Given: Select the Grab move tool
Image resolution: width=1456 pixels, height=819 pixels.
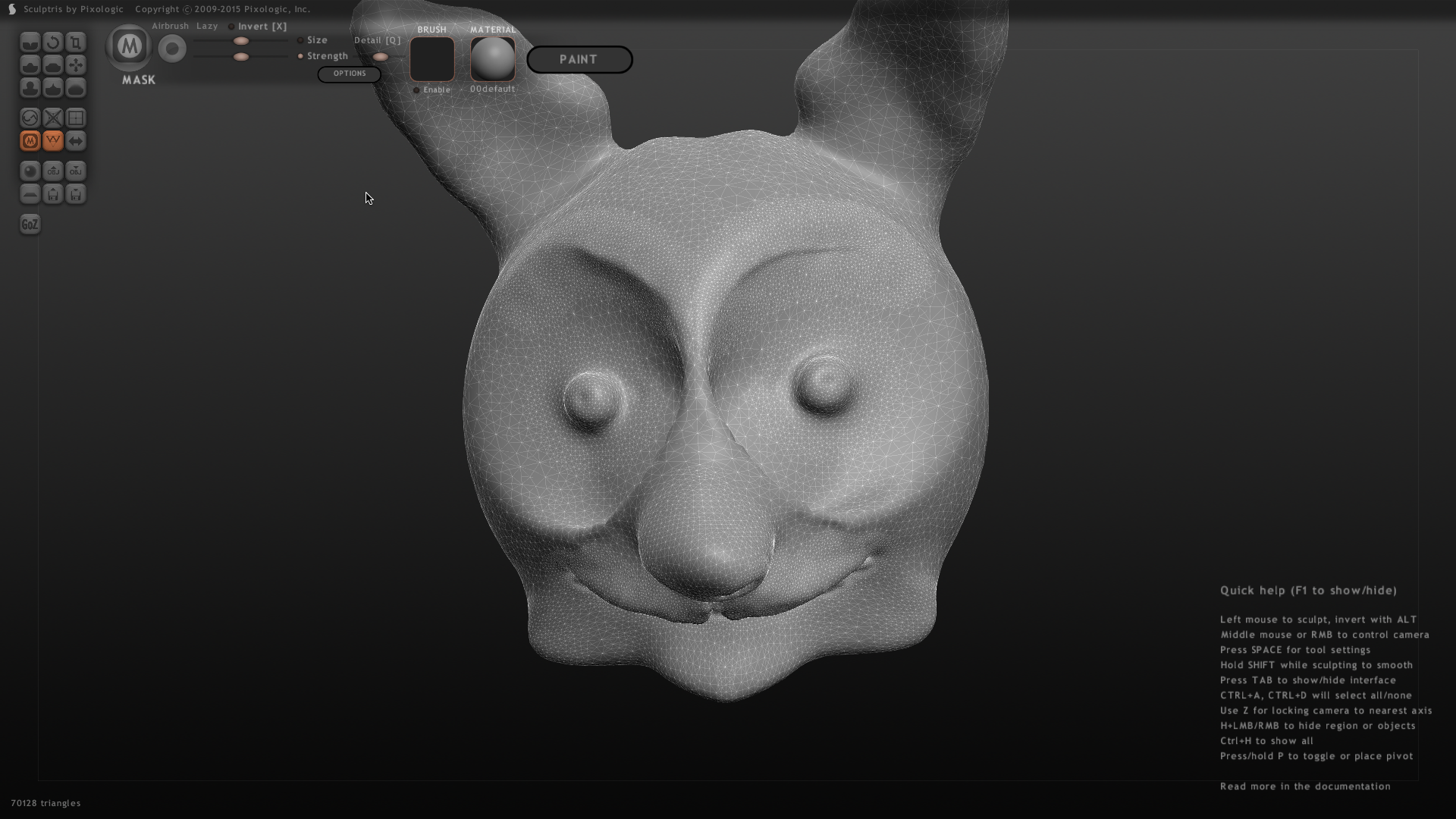Looking at the screenshot, I should (76, 65).
